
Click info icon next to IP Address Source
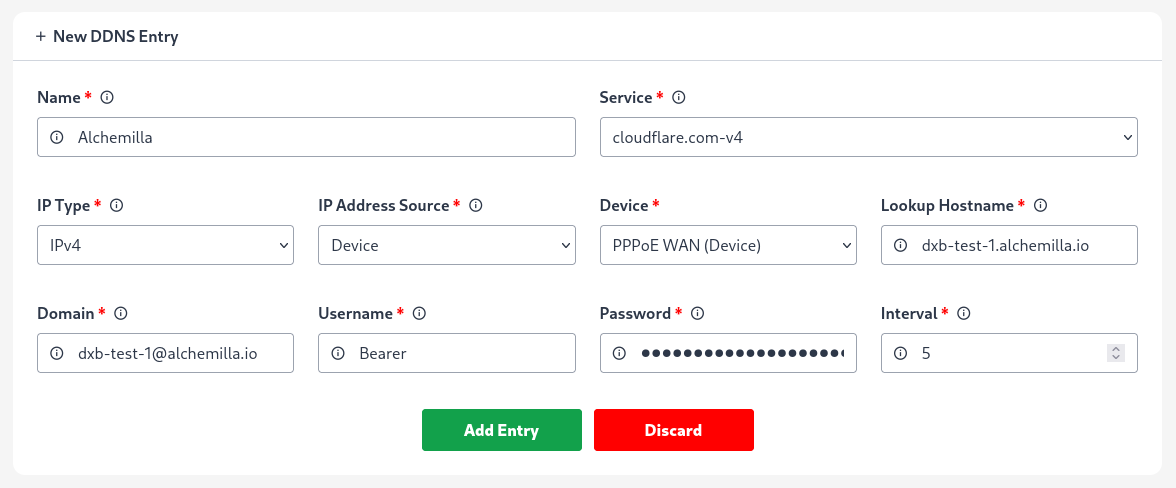coord(476,205)
